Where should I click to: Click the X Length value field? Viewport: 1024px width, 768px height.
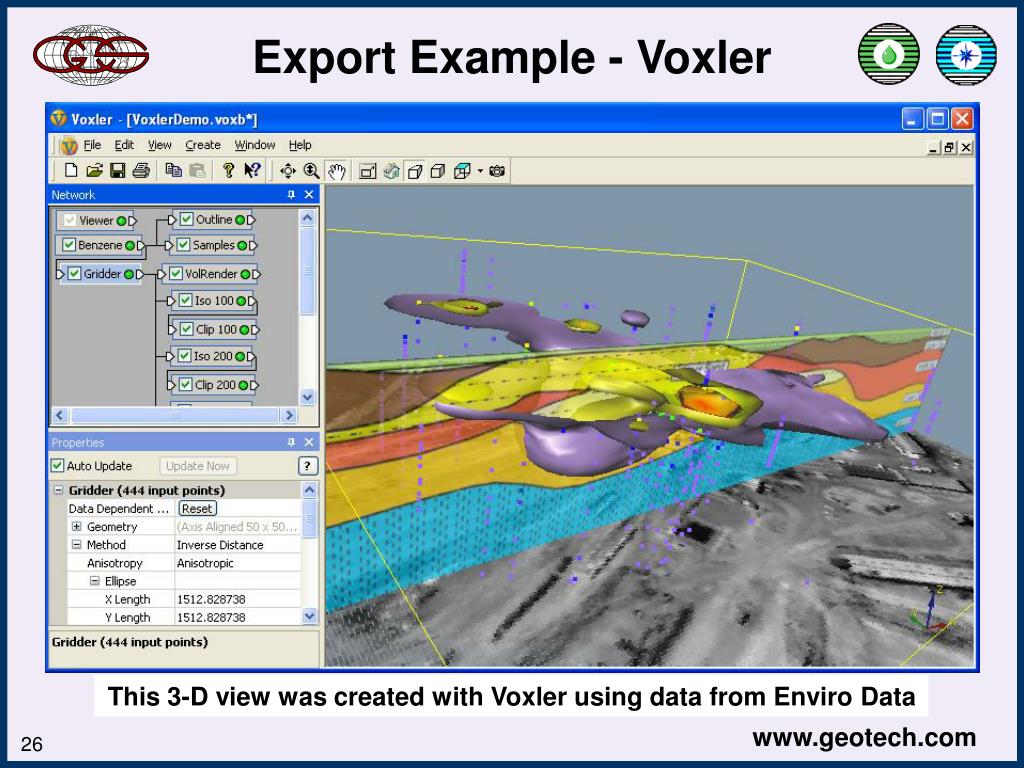[x=237, y=599]
